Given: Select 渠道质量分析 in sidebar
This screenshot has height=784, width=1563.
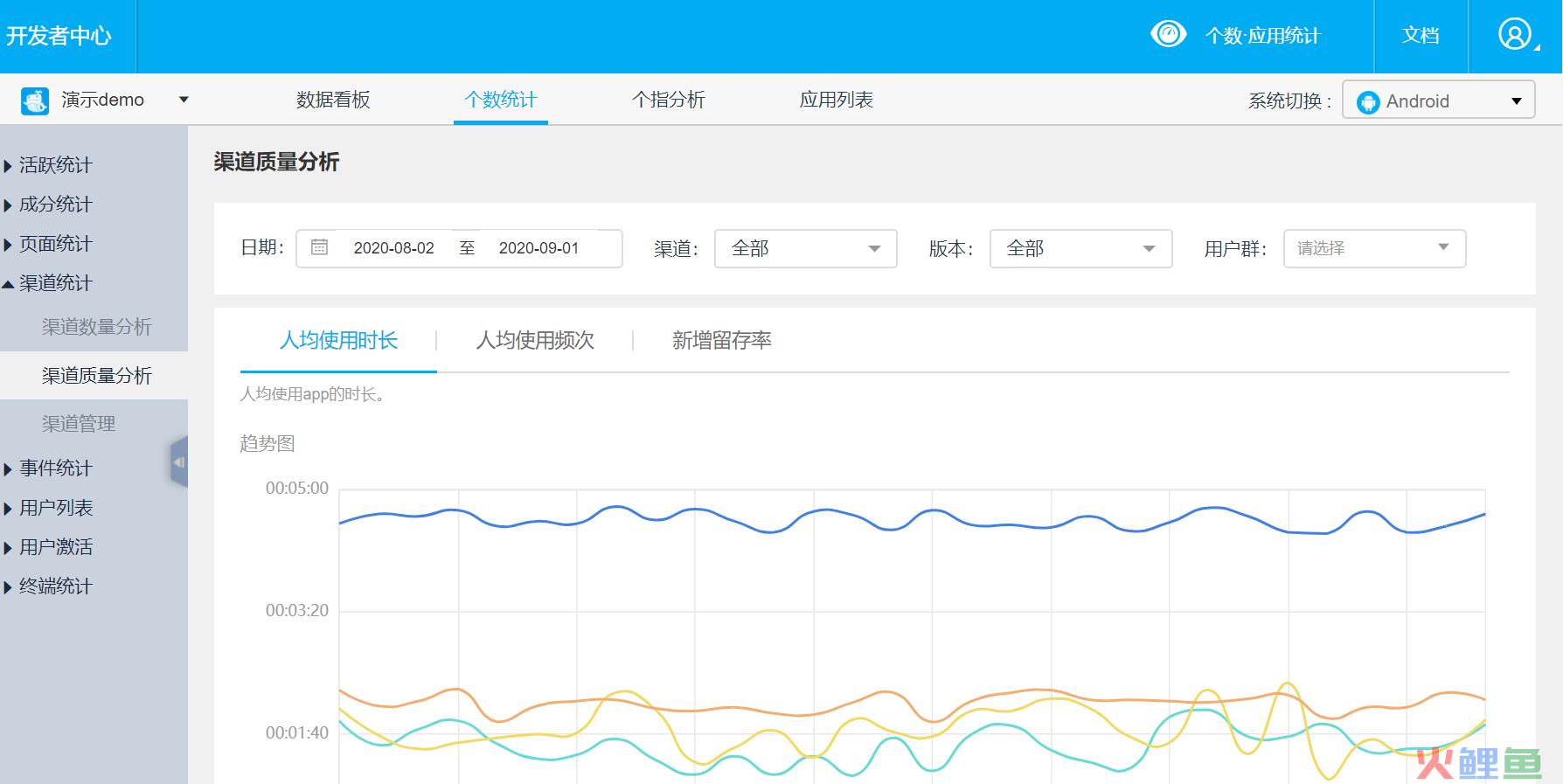Looking at the screenshot, I should 96,376.
